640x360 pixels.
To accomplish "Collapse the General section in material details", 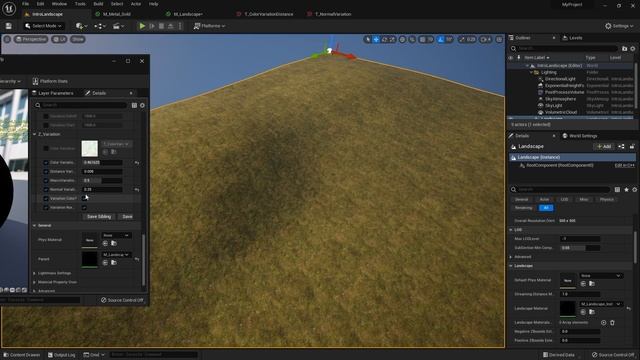I will pyautogui.click(x=35, y=225).
